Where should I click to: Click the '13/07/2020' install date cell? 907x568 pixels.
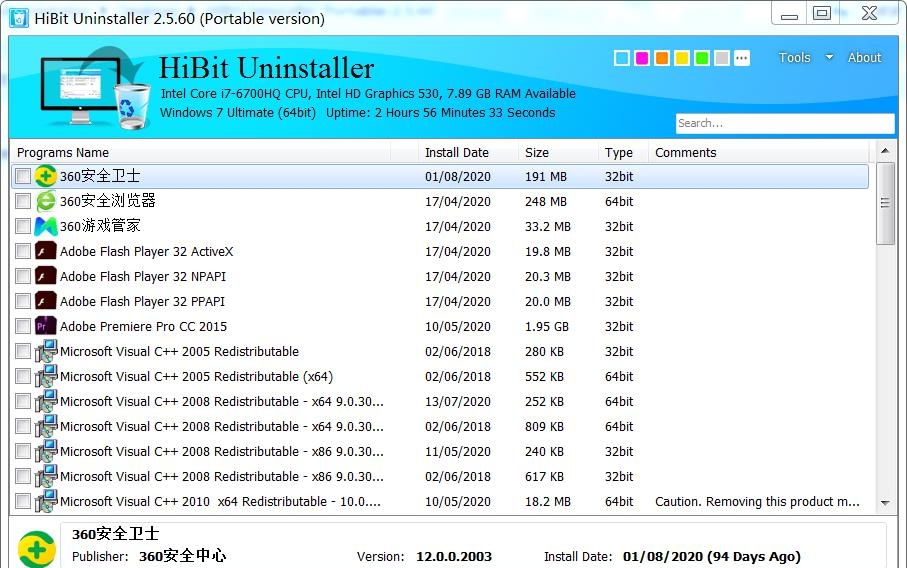point(458,401)
